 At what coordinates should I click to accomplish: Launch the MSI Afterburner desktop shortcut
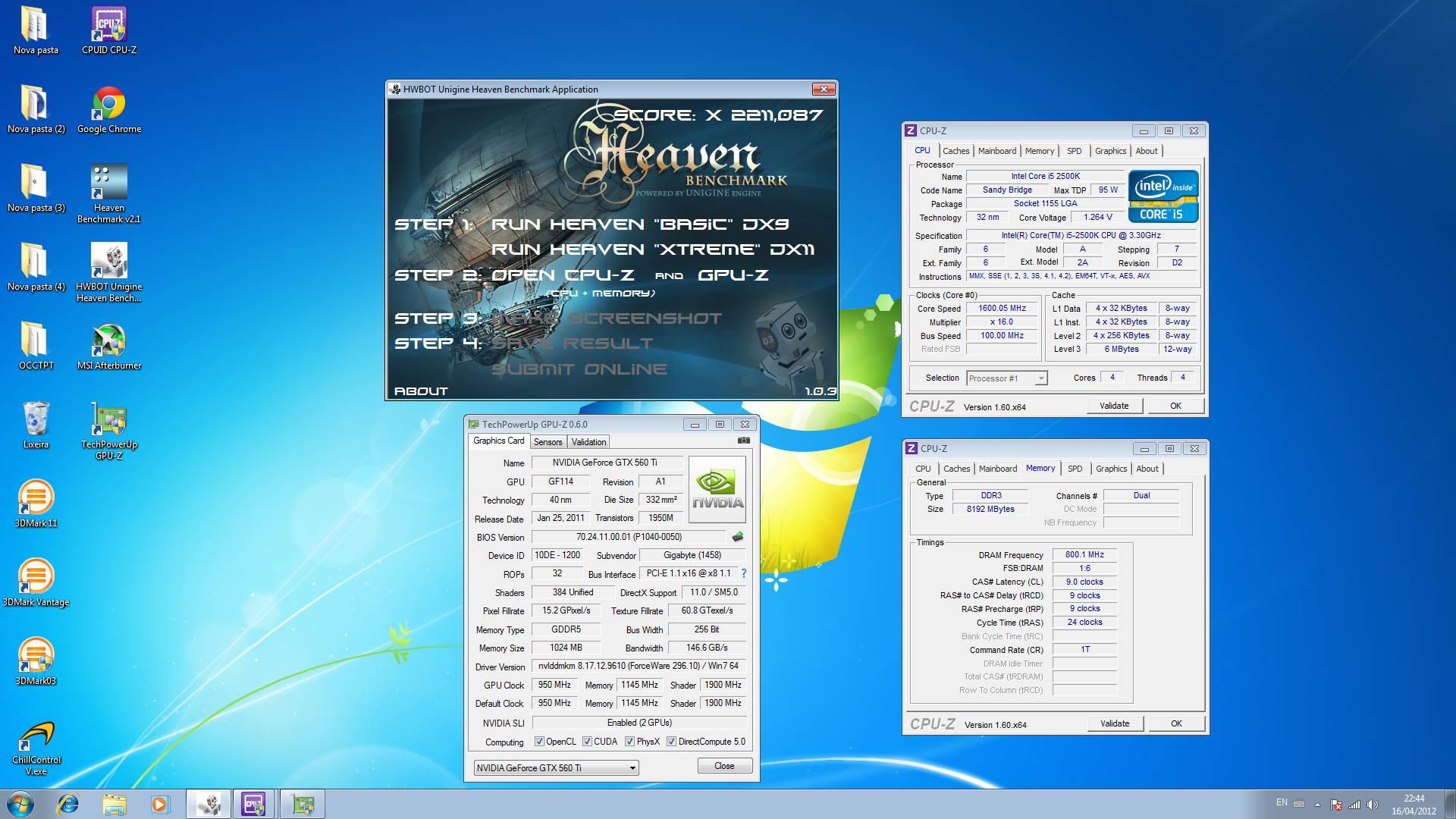click(108, 346)
